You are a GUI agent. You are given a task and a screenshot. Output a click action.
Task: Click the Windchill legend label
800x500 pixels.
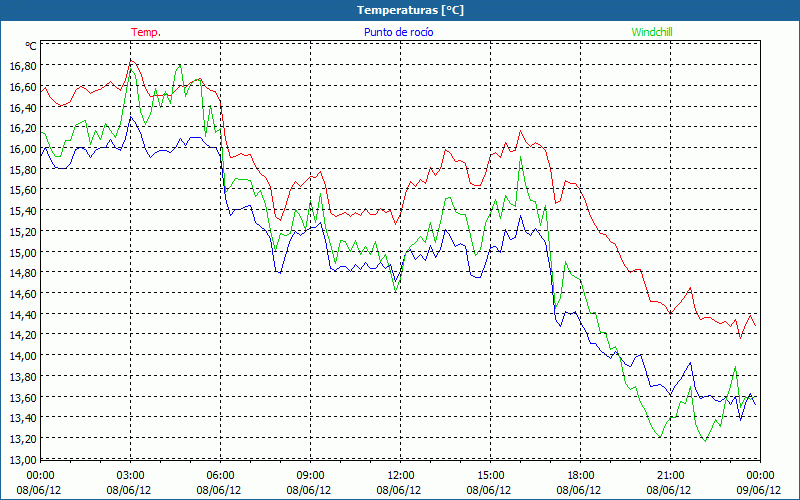tap(652, 32)
